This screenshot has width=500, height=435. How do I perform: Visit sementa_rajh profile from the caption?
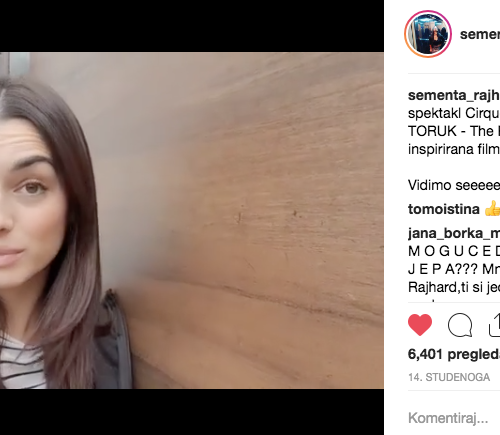[x=454, y=95]
